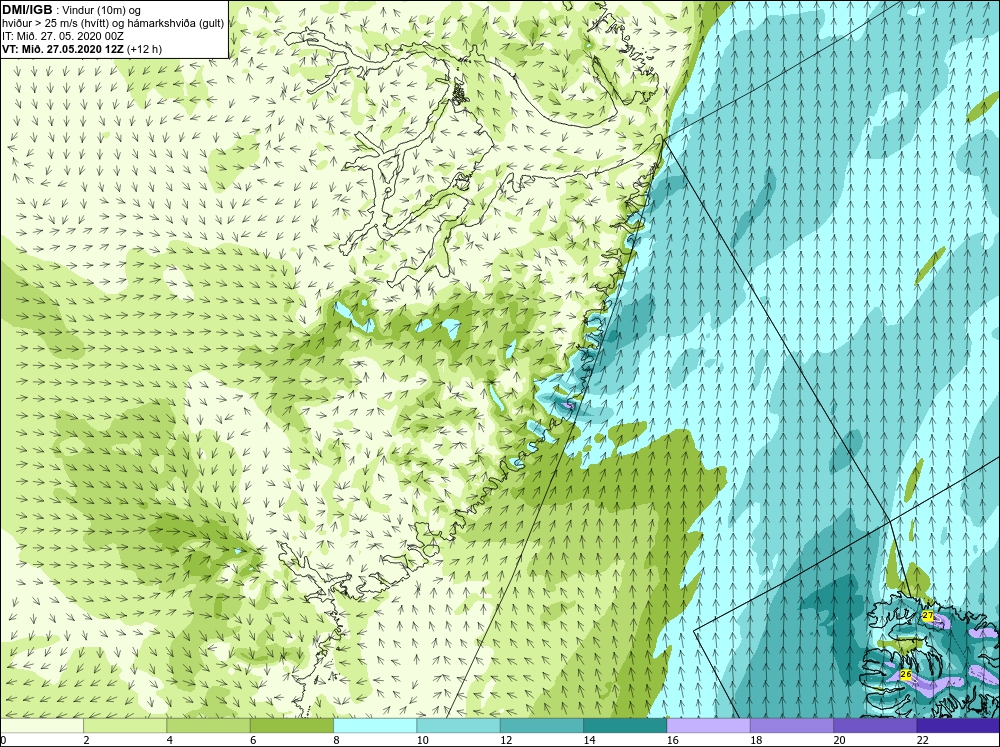This screenshot has height=747, width=1000.
Task: Click the legend scale number "4"
Action: point(170,740)
